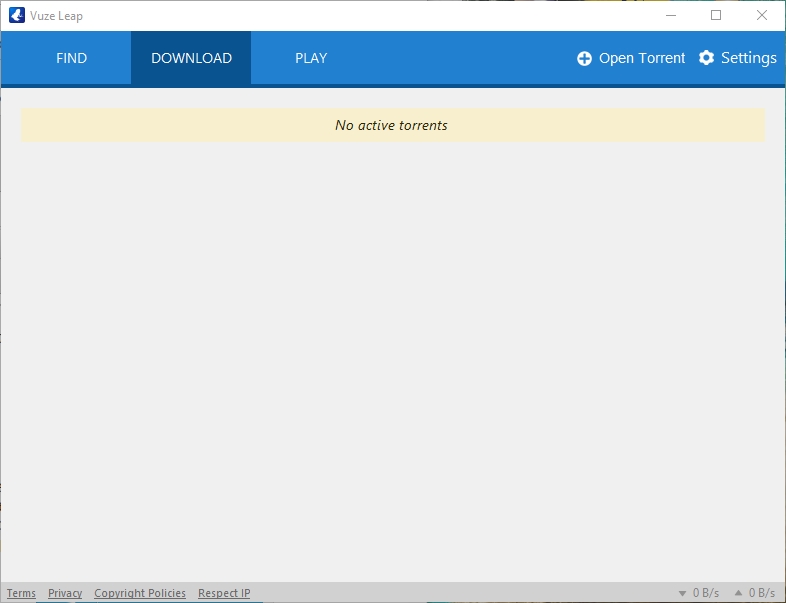Click the 'Vuze Leap' window title

point(56,16)
